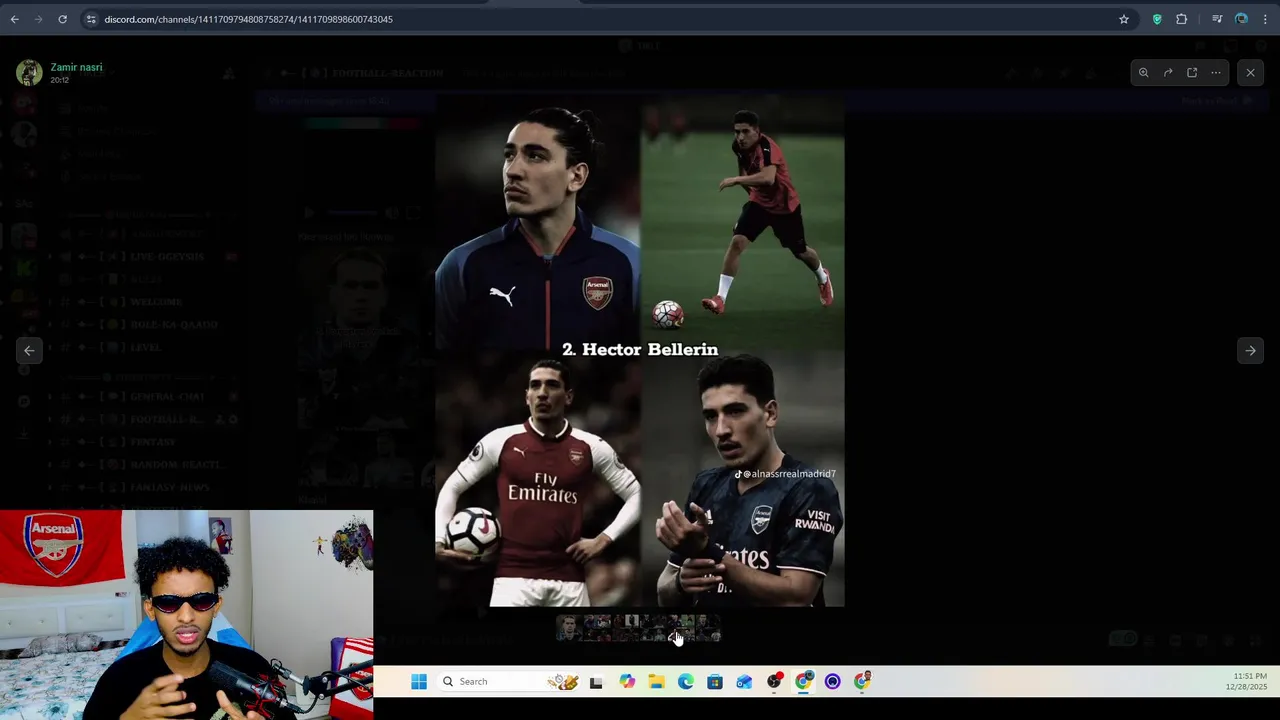Open the three-dots more options in viewer
1280x720 pixels.
1216,72
